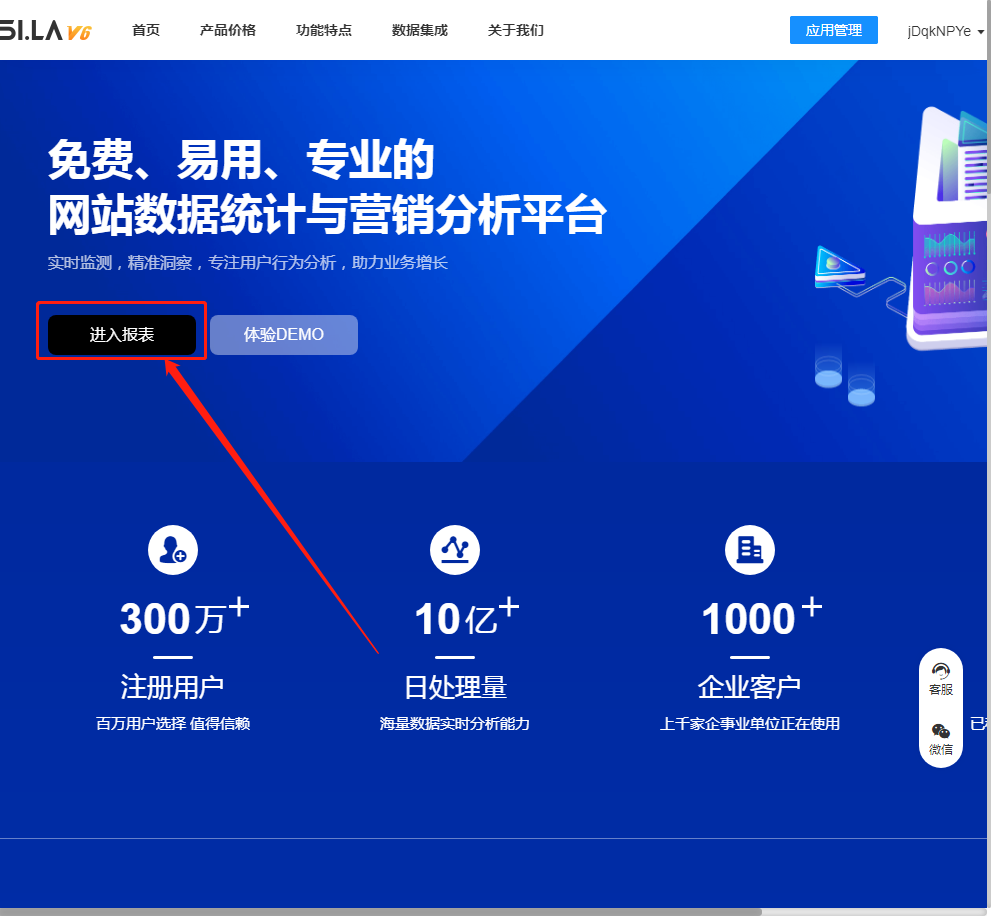Click the registered users person icon
Image resolution: width=991 pixels, height=916 pixels.
[173, 549]
